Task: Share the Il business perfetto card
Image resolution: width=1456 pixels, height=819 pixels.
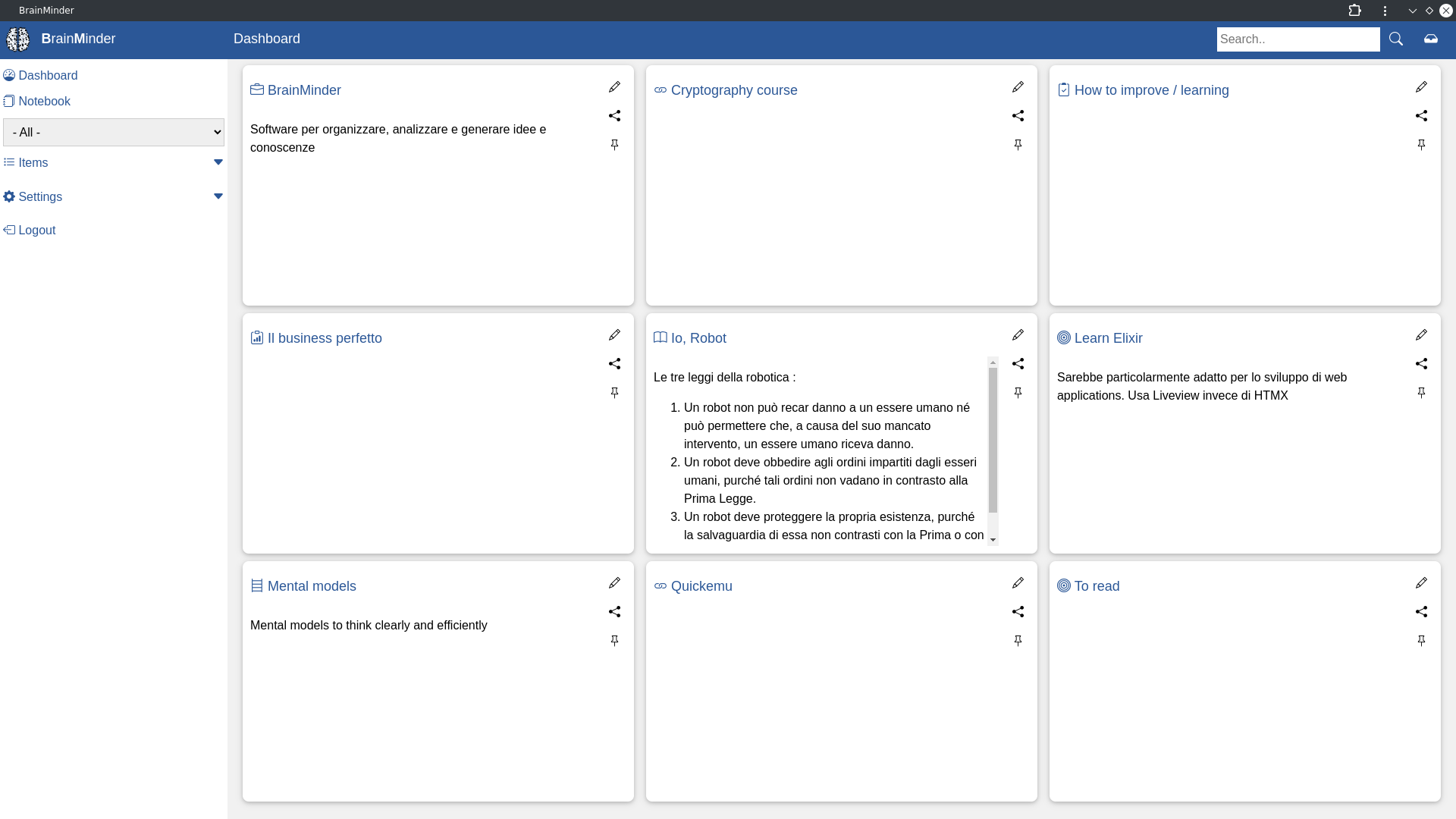Action: point(614,364)
